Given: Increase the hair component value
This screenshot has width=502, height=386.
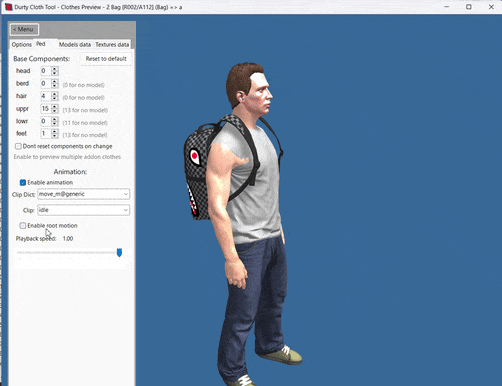Looking at the screenshot, I should (55, 94).
